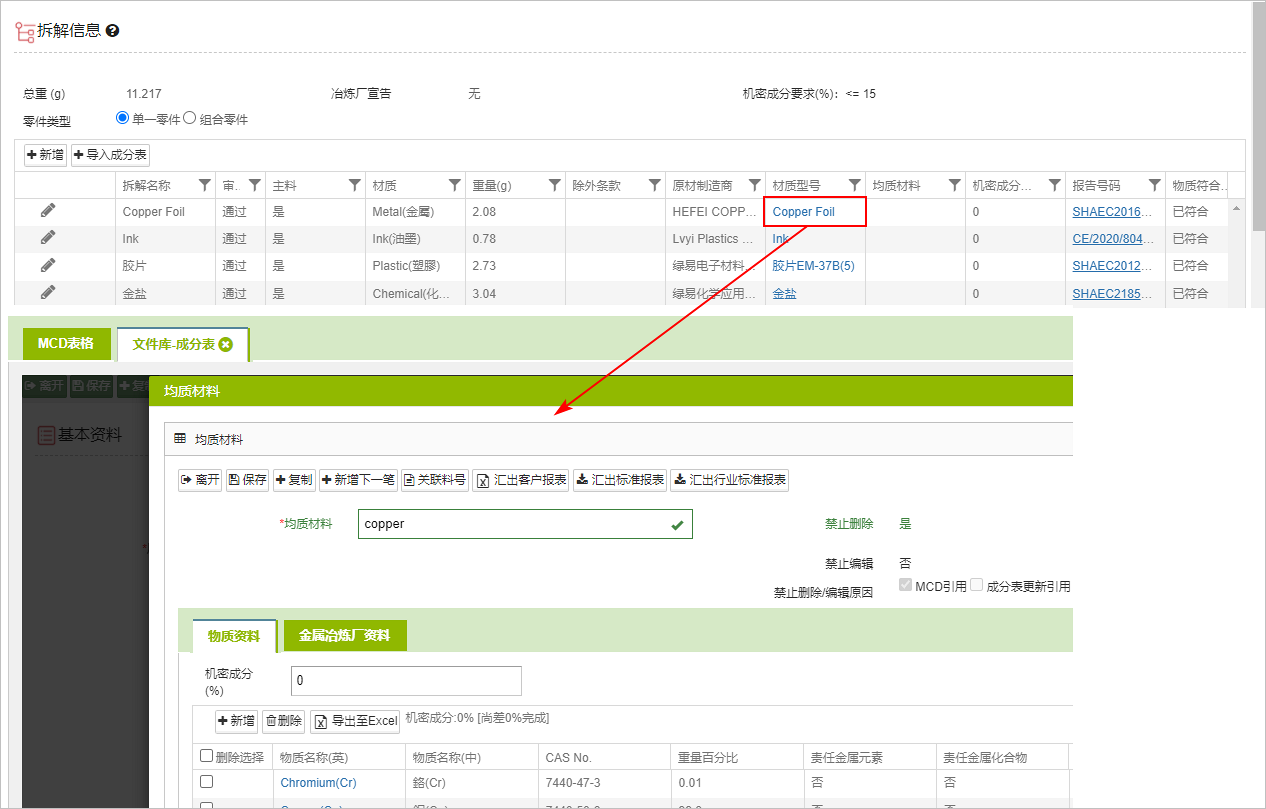This screenshot has width=1266, height=809.
Task: Check the 删除选择 select-all header checkbox
Action: pos(207,757)
